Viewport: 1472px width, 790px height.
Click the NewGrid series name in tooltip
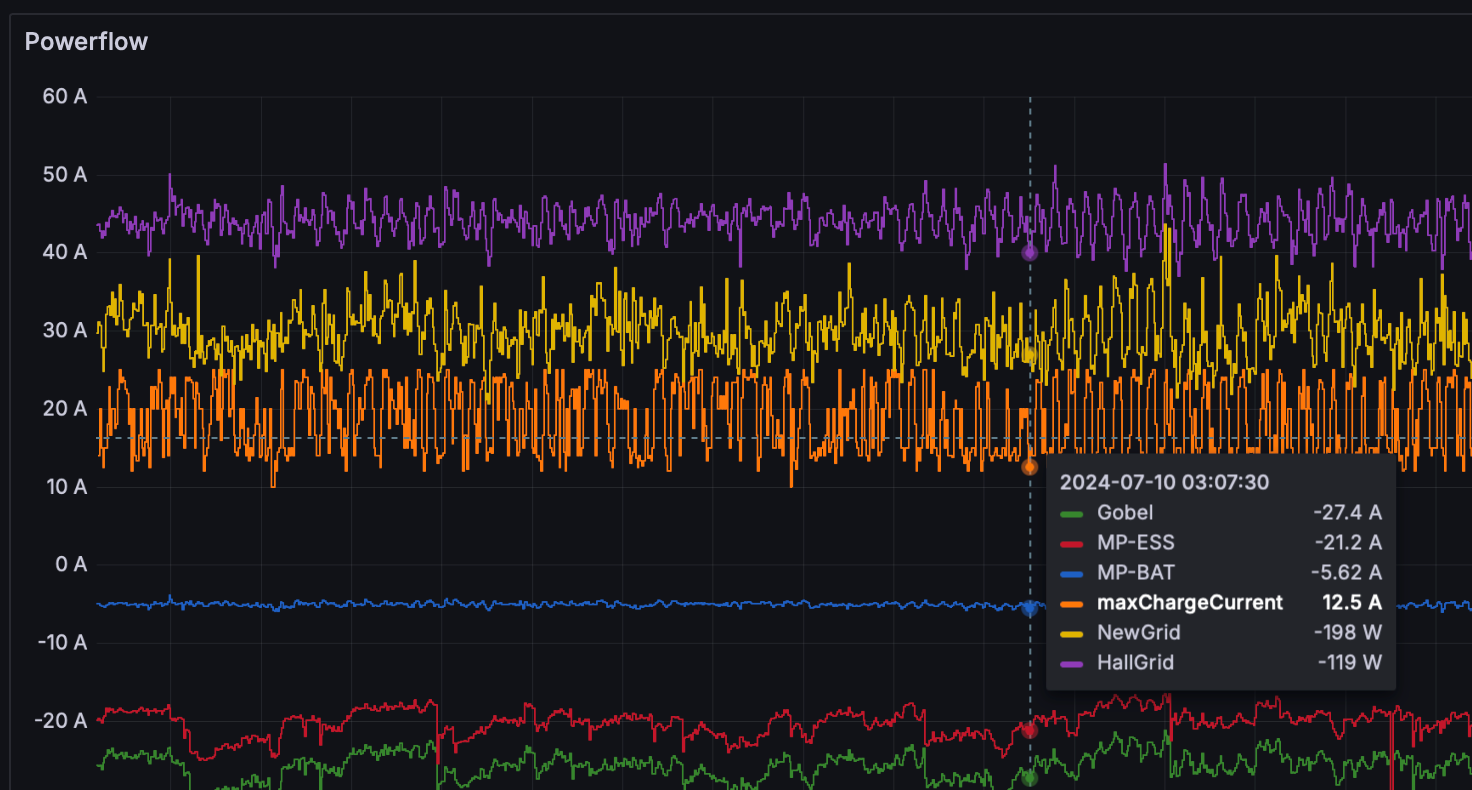click(x=1139, y=633)
